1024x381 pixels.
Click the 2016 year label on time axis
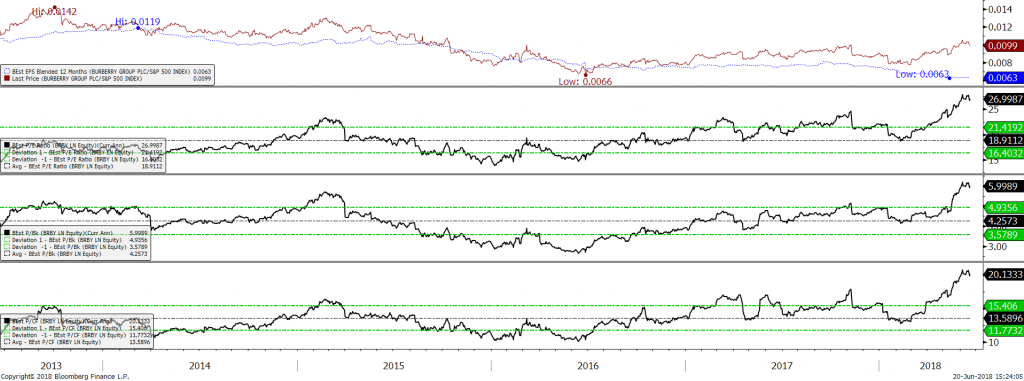coord(588,365)
